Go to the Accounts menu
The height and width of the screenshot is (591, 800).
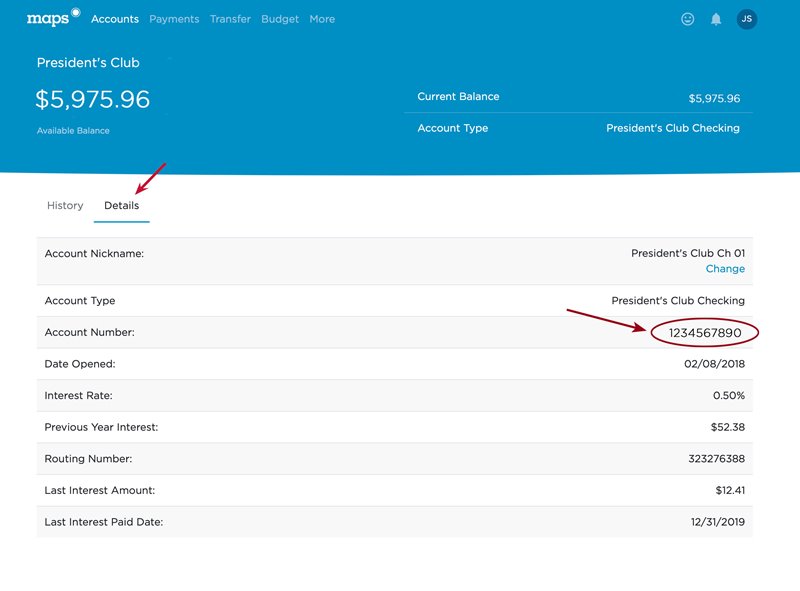(x=115, y=19)
